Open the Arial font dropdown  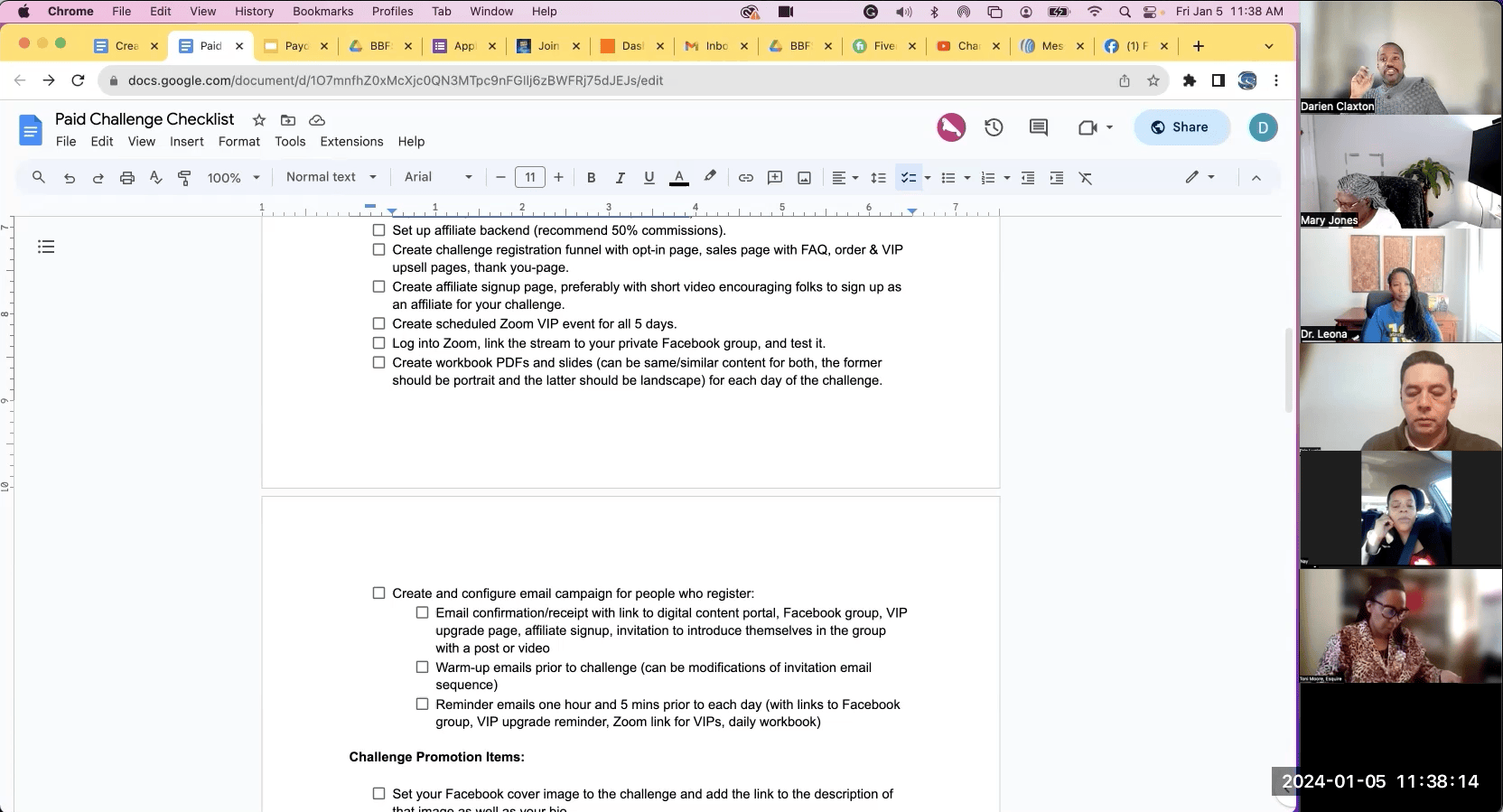pos(438,177)
